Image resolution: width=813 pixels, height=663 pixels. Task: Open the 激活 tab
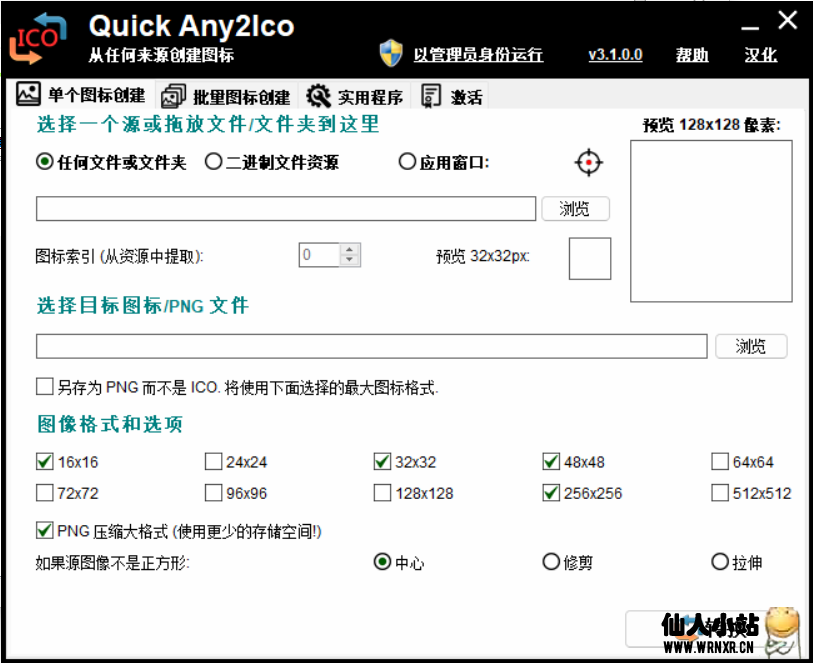pyautogui.click(x=455, y=95)
